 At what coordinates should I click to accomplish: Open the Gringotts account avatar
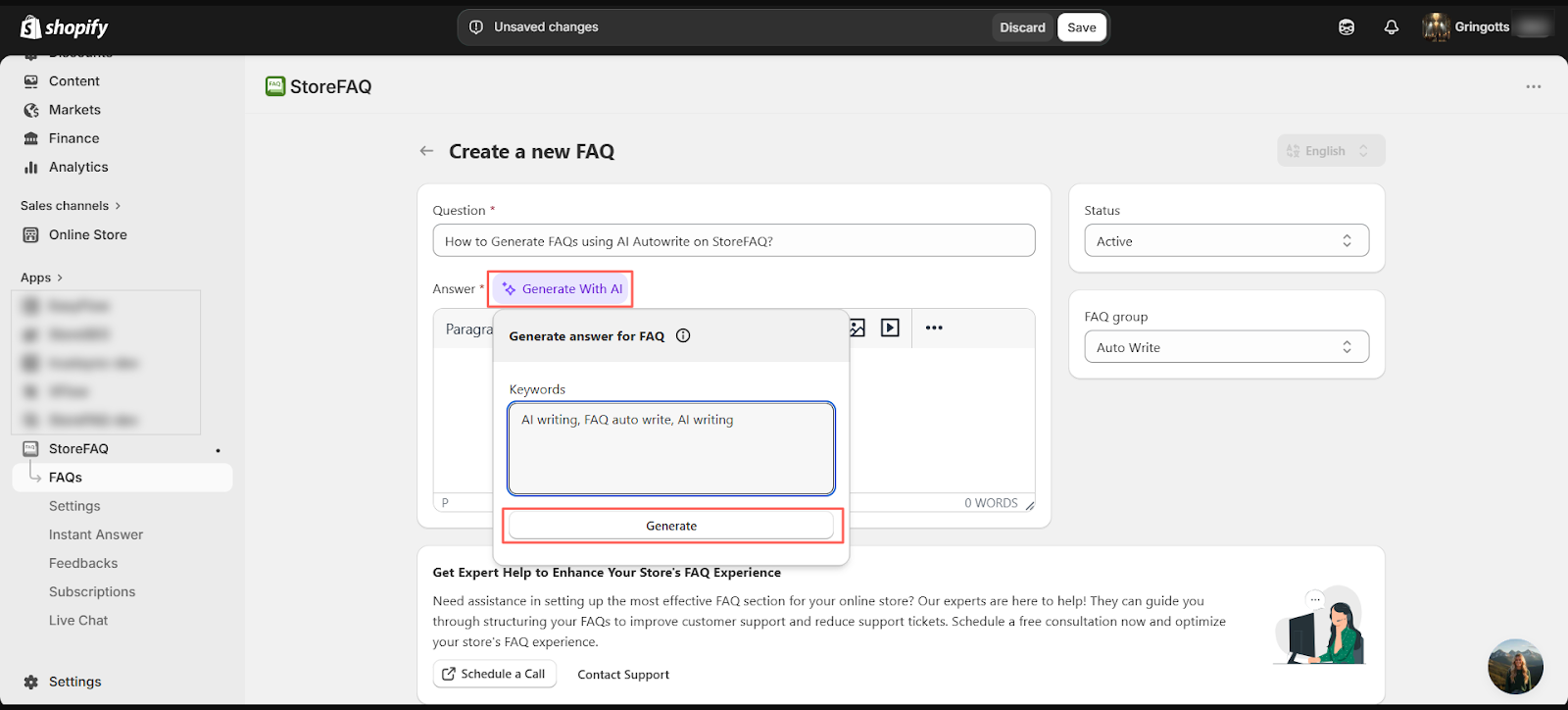pos(1436,27)
